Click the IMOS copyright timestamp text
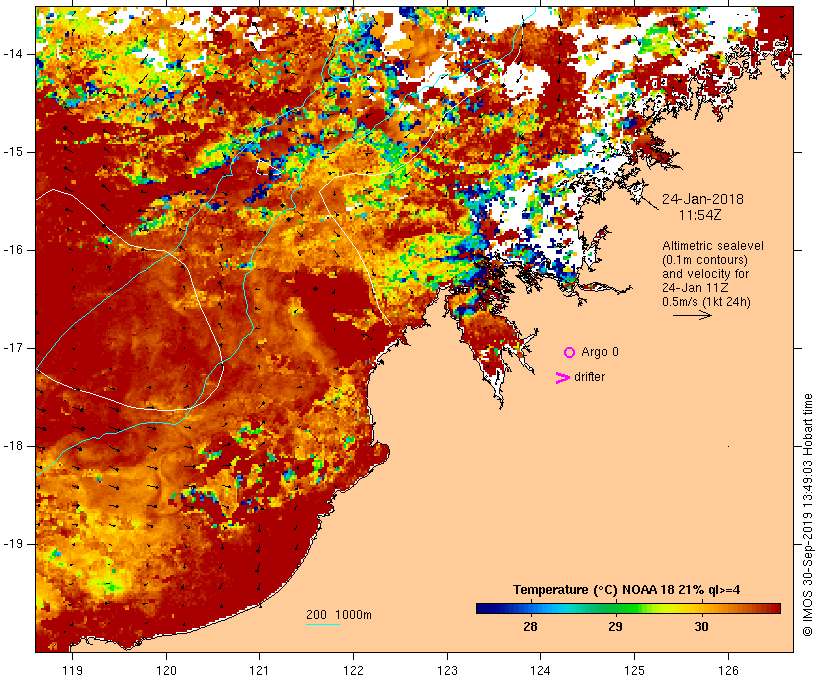Viewport: 820px width, 680px height. [807, 515]
